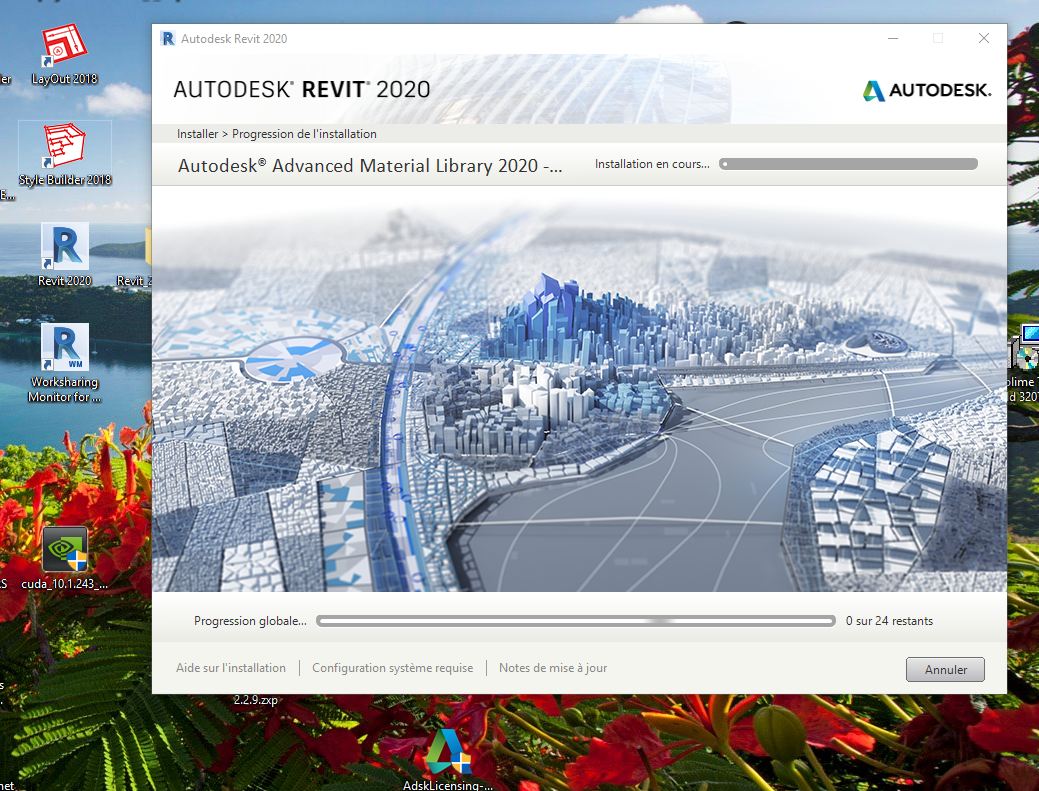Image resolution: width=1039 pixels, height=791 pixels.
Task: Click the Installation en cours progress bar
Action: pos(848,164)
